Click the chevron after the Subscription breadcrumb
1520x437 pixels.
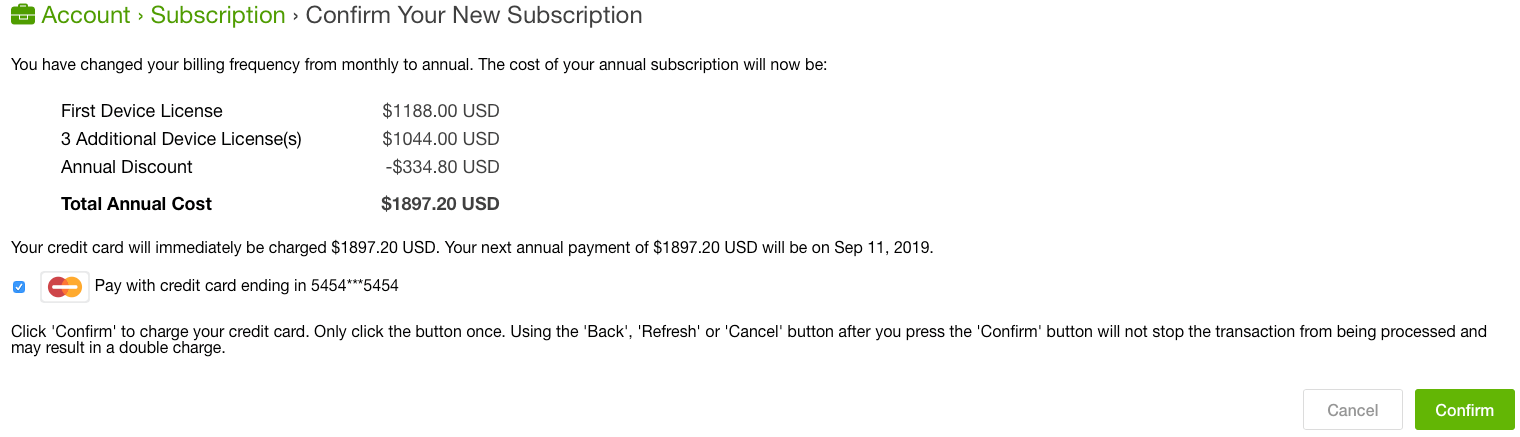[x=295, y=16]
